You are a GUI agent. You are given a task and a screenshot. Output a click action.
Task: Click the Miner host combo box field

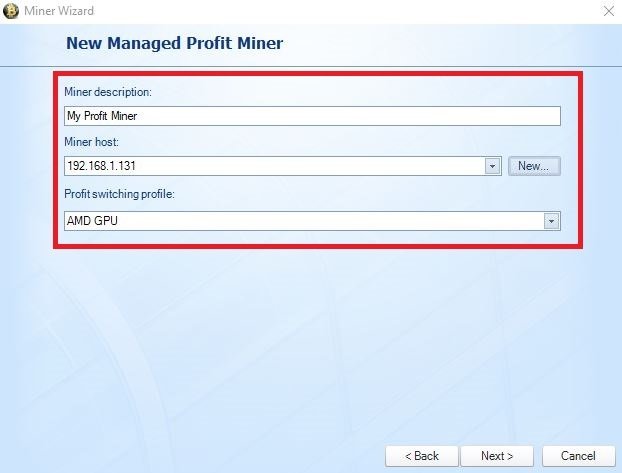(x=282, y=166)
